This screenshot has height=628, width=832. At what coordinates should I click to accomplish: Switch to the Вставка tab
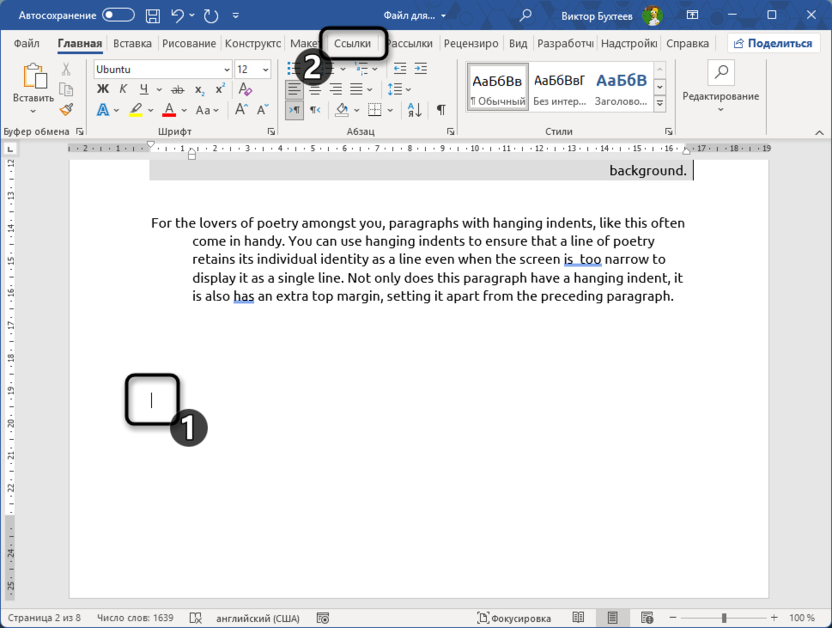(x=132, y=44)
